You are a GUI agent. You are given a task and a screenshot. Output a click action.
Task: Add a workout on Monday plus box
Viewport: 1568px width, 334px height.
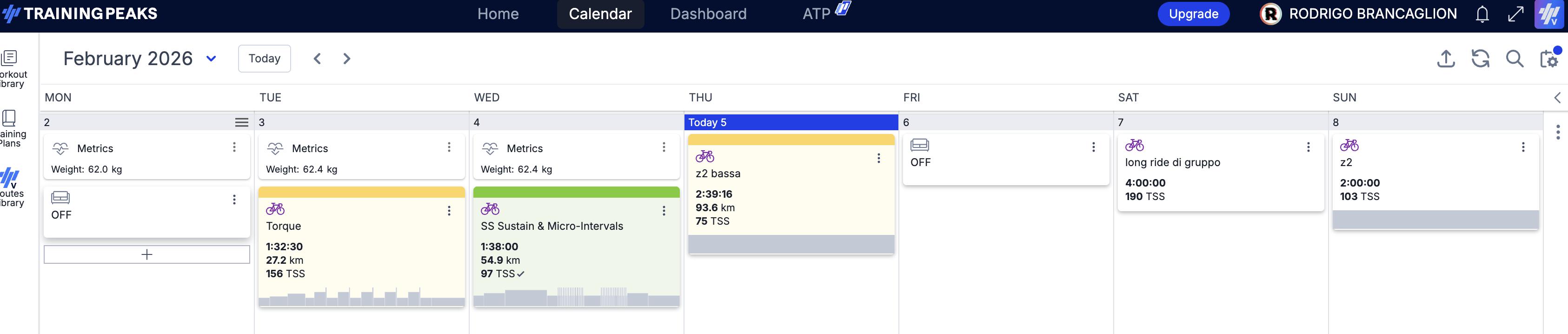(x=146, y=254)
